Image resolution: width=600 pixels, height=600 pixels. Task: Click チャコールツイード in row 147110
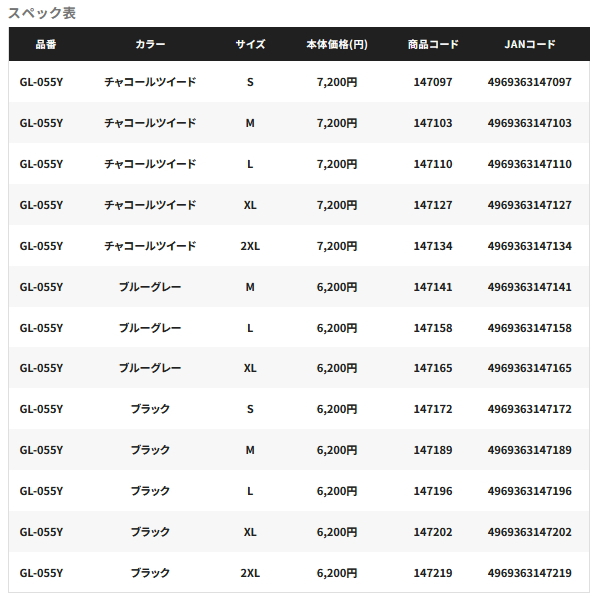point(150,164)
